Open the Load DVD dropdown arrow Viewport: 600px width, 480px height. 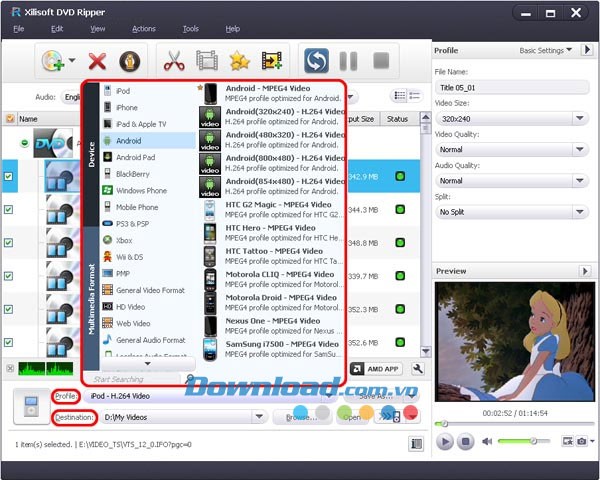(72, 60)
